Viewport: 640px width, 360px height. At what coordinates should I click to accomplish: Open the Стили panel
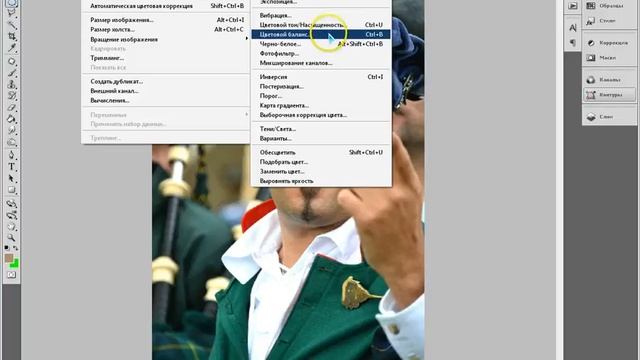coord(609,20)
